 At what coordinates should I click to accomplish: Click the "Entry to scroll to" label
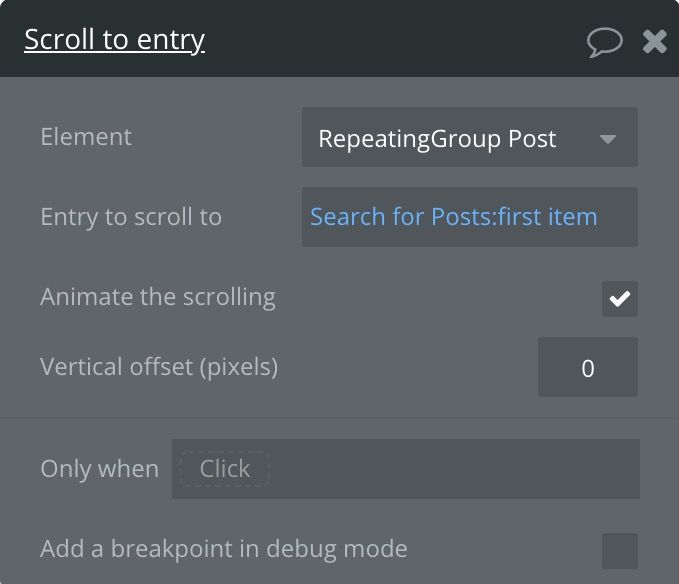tap(131, 217)
